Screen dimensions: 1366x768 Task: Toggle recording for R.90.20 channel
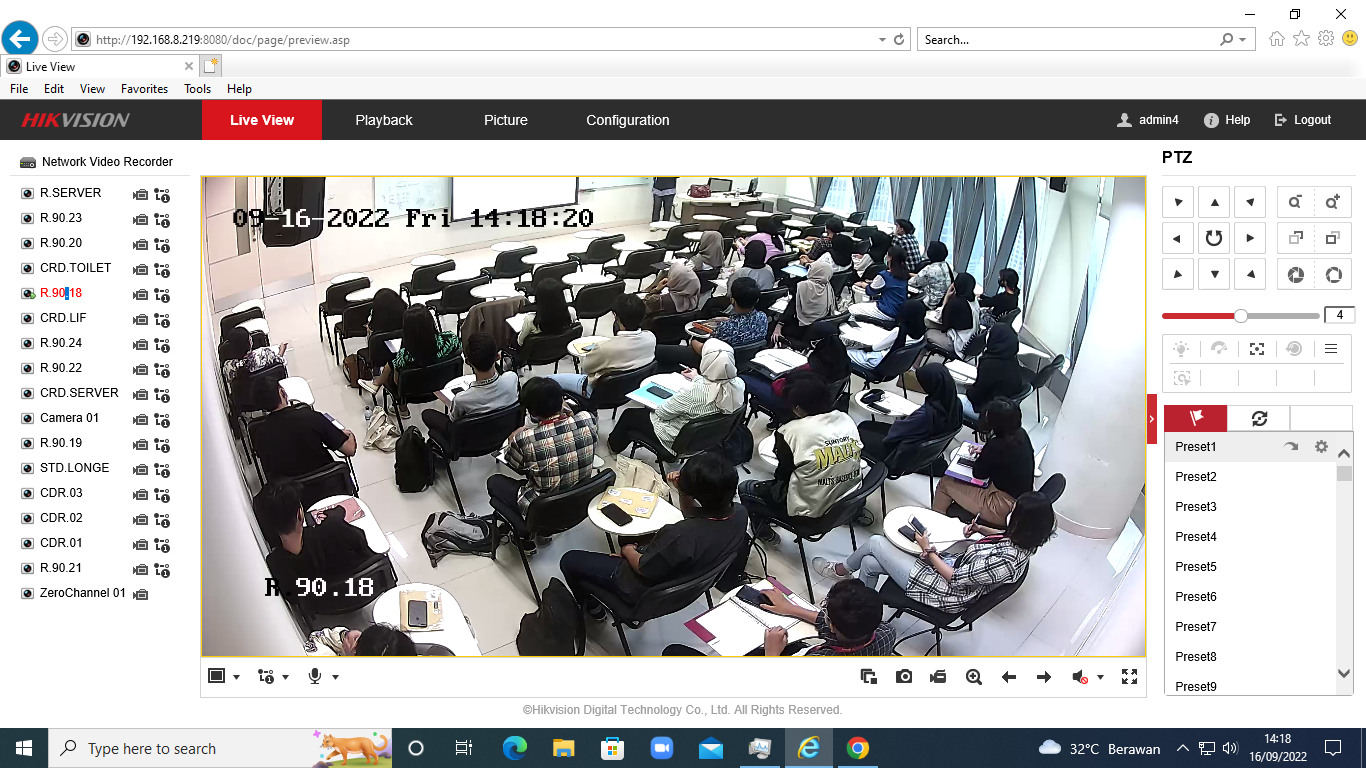point(141,244)
